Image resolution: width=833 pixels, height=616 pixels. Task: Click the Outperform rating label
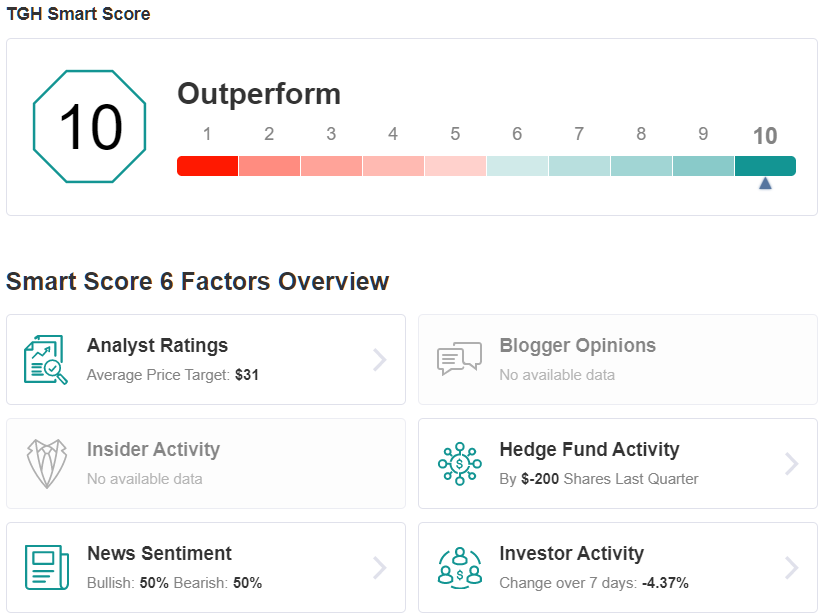point(259,95)
